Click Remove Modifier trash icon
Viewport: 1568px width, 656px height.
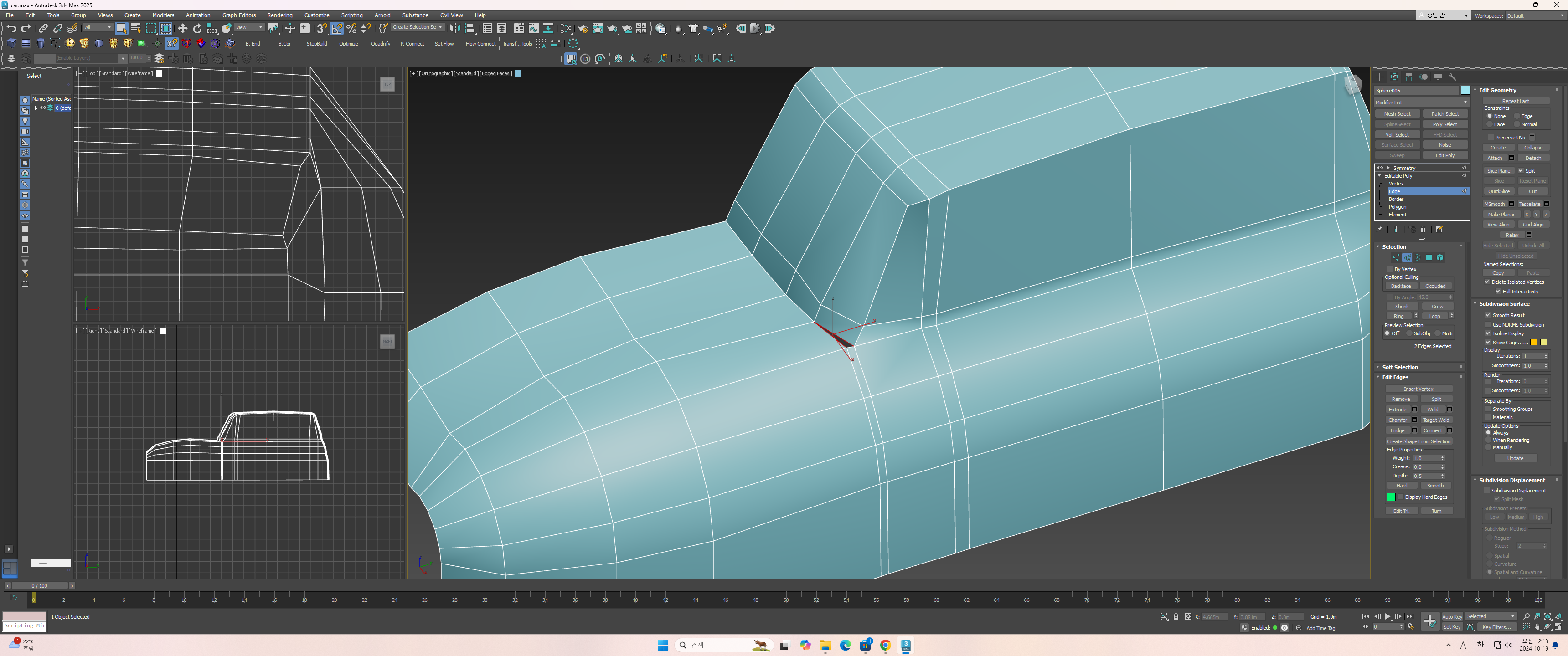coord(1423,230)
